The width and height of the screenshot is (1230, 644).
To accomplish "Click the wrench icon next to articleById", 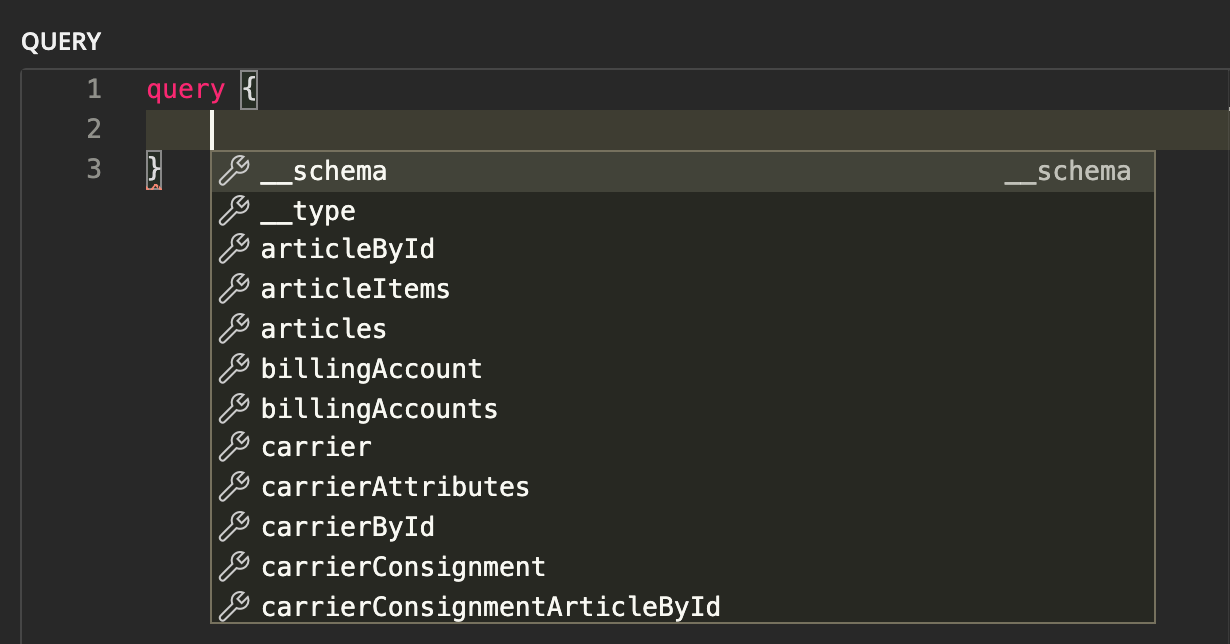I will pyautogui.click(x=233, y=250).
